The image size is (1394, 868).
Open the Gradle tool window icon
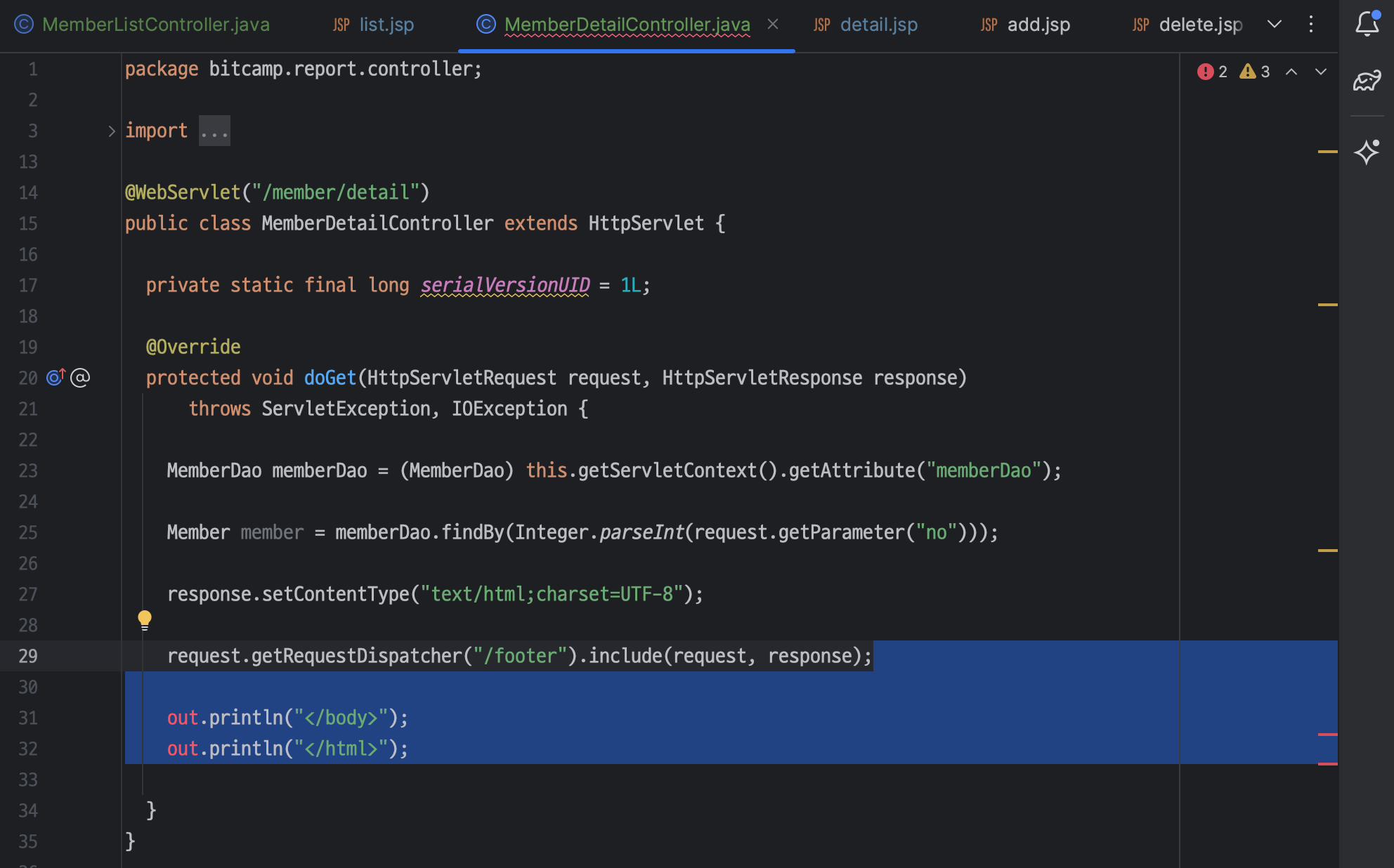click(1367, 81)
